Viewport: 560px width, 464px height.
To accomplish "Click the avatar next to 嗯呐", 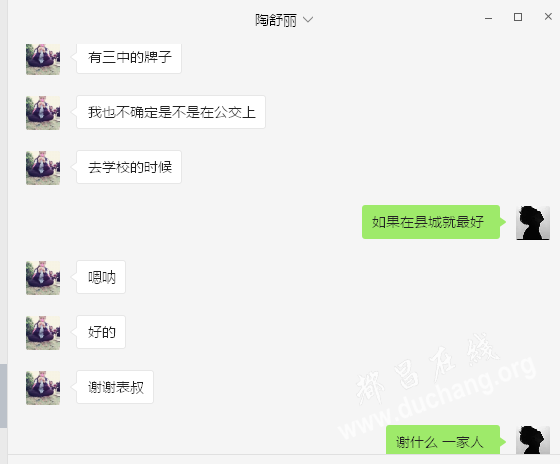I will point(43,278).
